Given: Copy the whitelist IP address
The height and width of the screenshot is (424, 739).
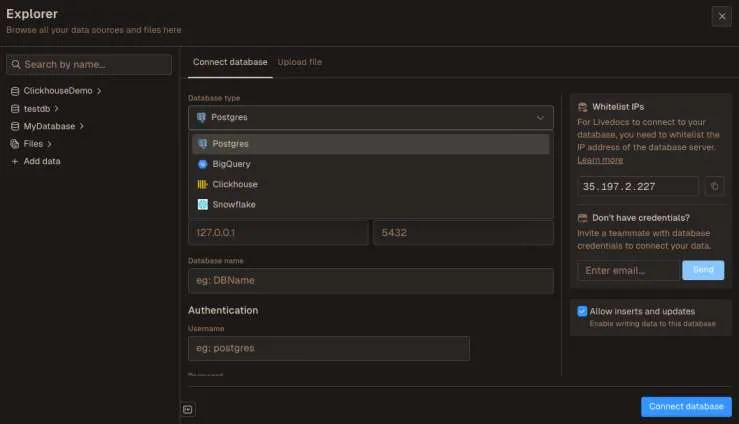Looking at the screenshot, I should 714,186.
